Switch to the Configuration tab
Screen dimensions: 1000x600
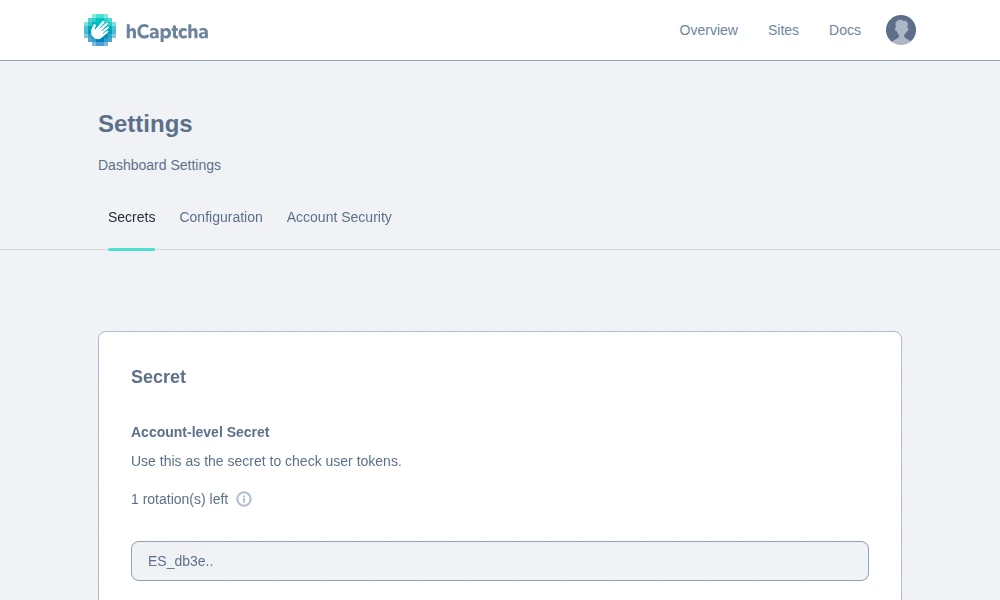(x=221, y=217)
